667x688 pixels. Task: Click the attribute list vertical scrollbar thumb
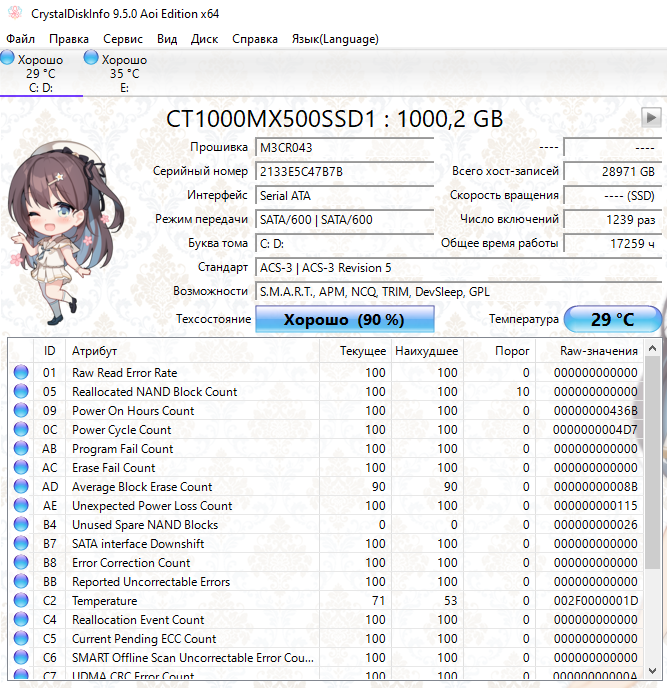tap(652, 463)
